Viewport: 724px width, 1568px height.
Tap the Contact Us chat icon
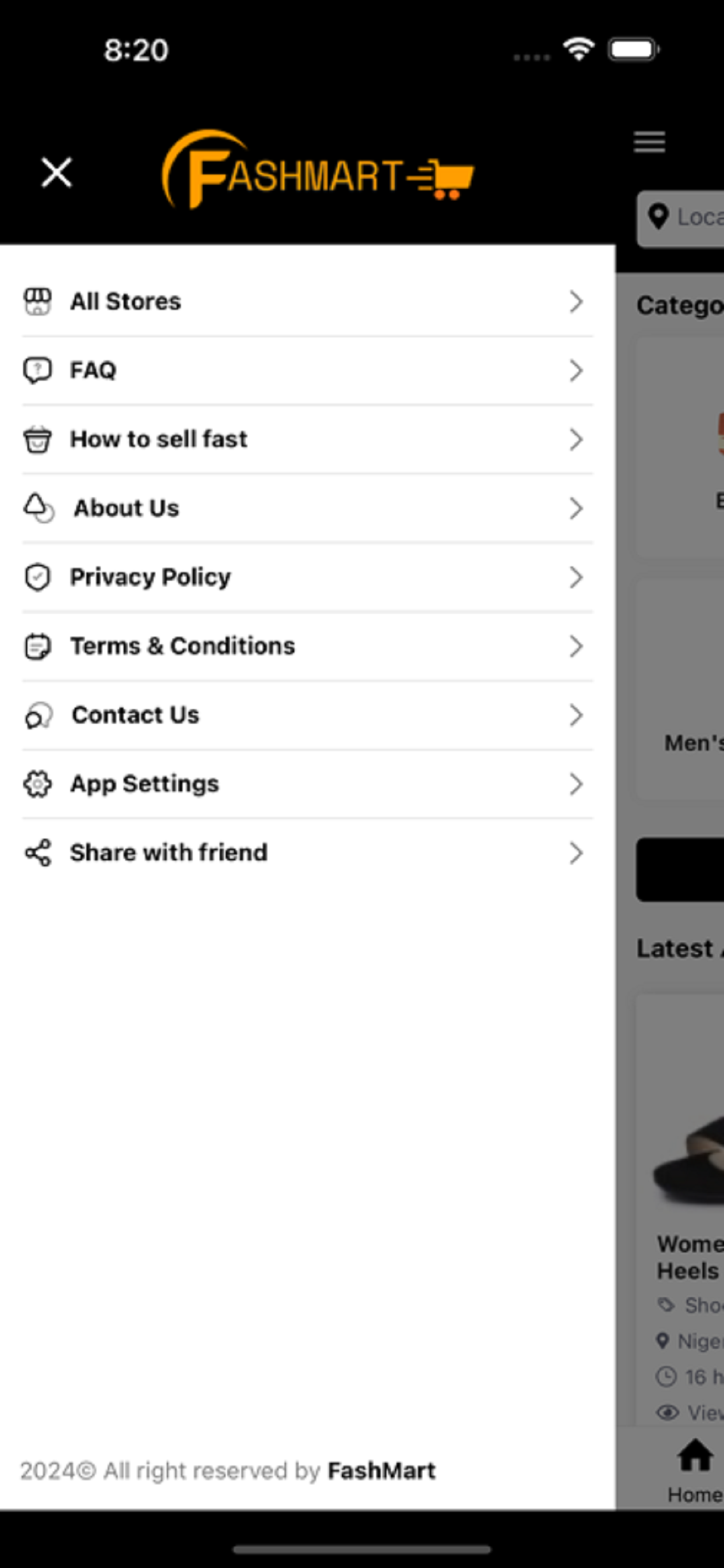(38, 715)
